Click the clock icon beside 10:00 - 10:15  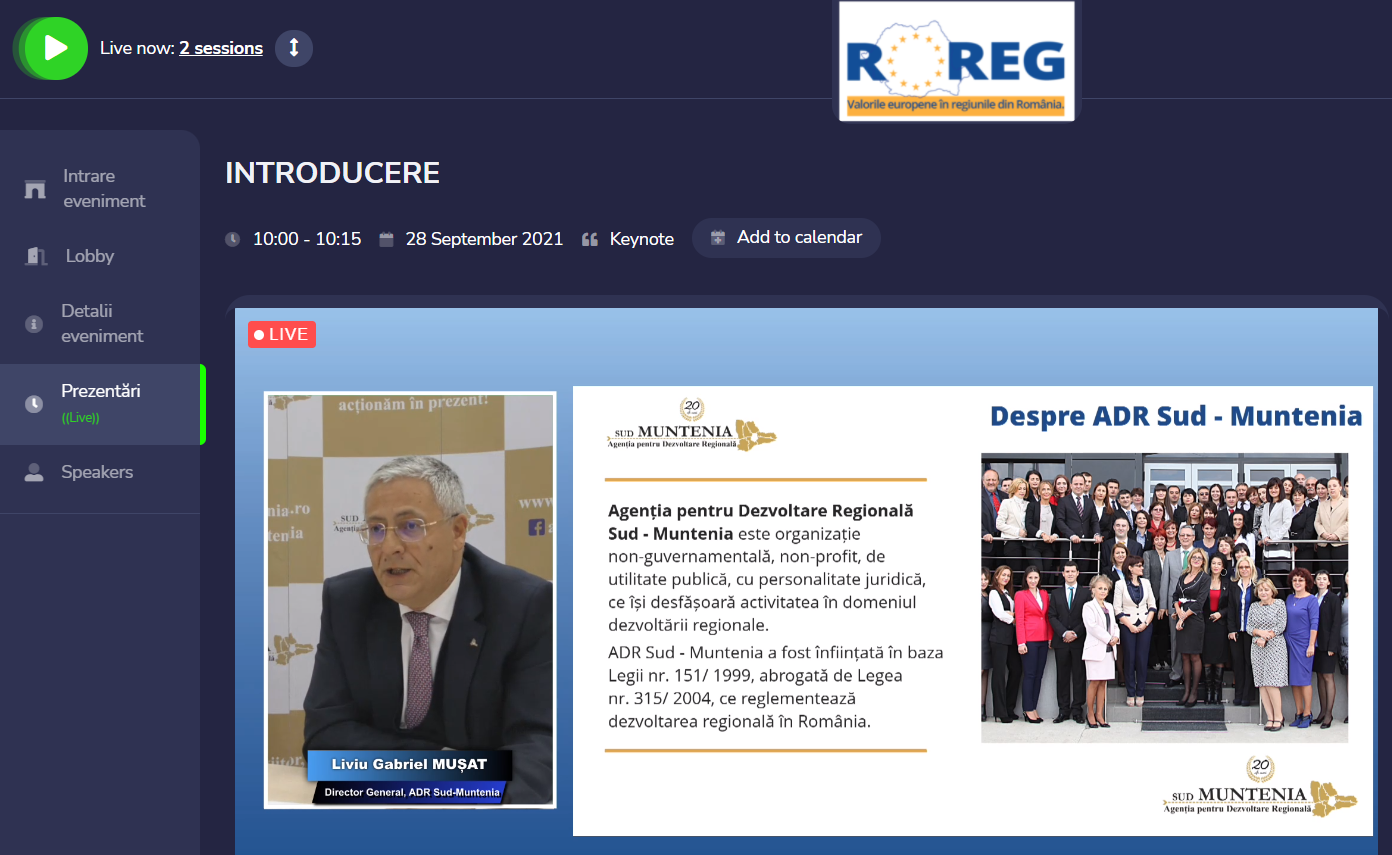(233, 239)
